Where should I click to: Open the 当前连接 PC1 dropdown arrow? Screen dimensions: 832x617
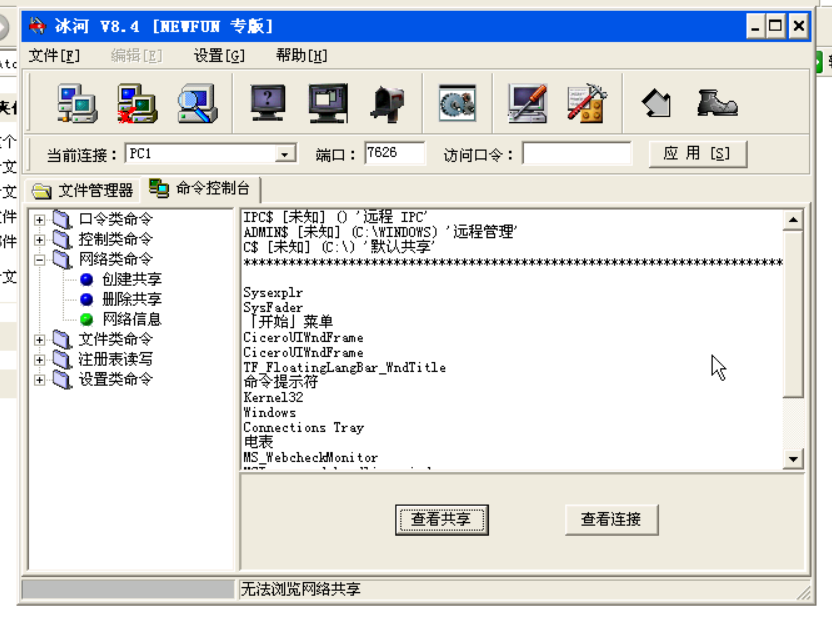tap(285, 154)
